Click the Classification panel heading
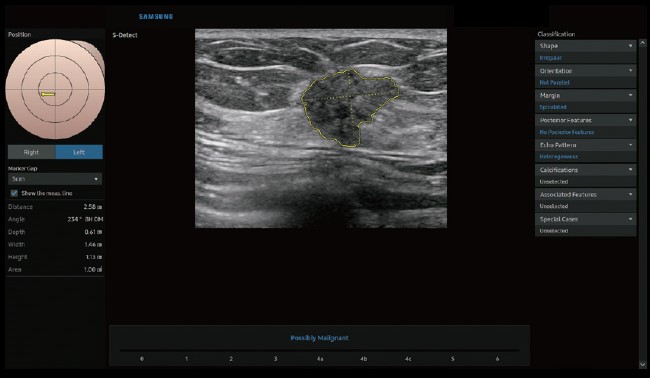650x378 pixels. 556,34
